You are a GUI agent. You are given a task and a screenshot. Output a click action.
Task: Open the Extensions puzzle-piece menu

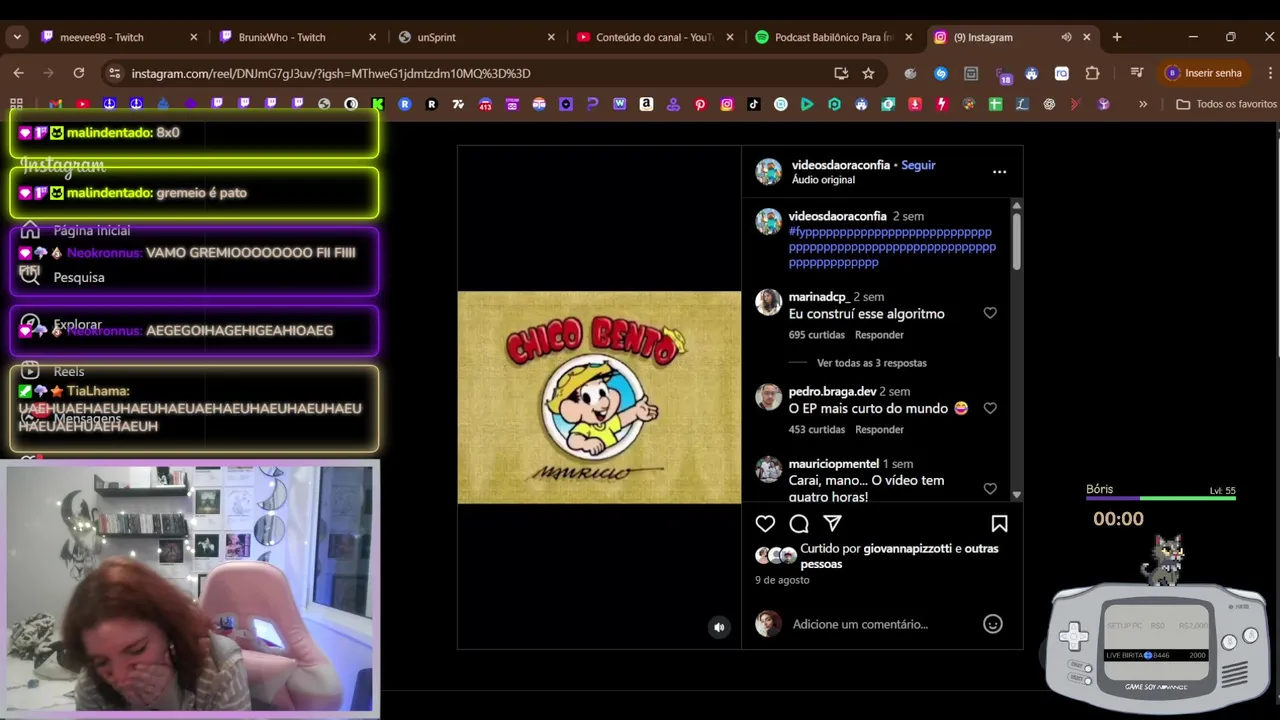[1092, 73]
